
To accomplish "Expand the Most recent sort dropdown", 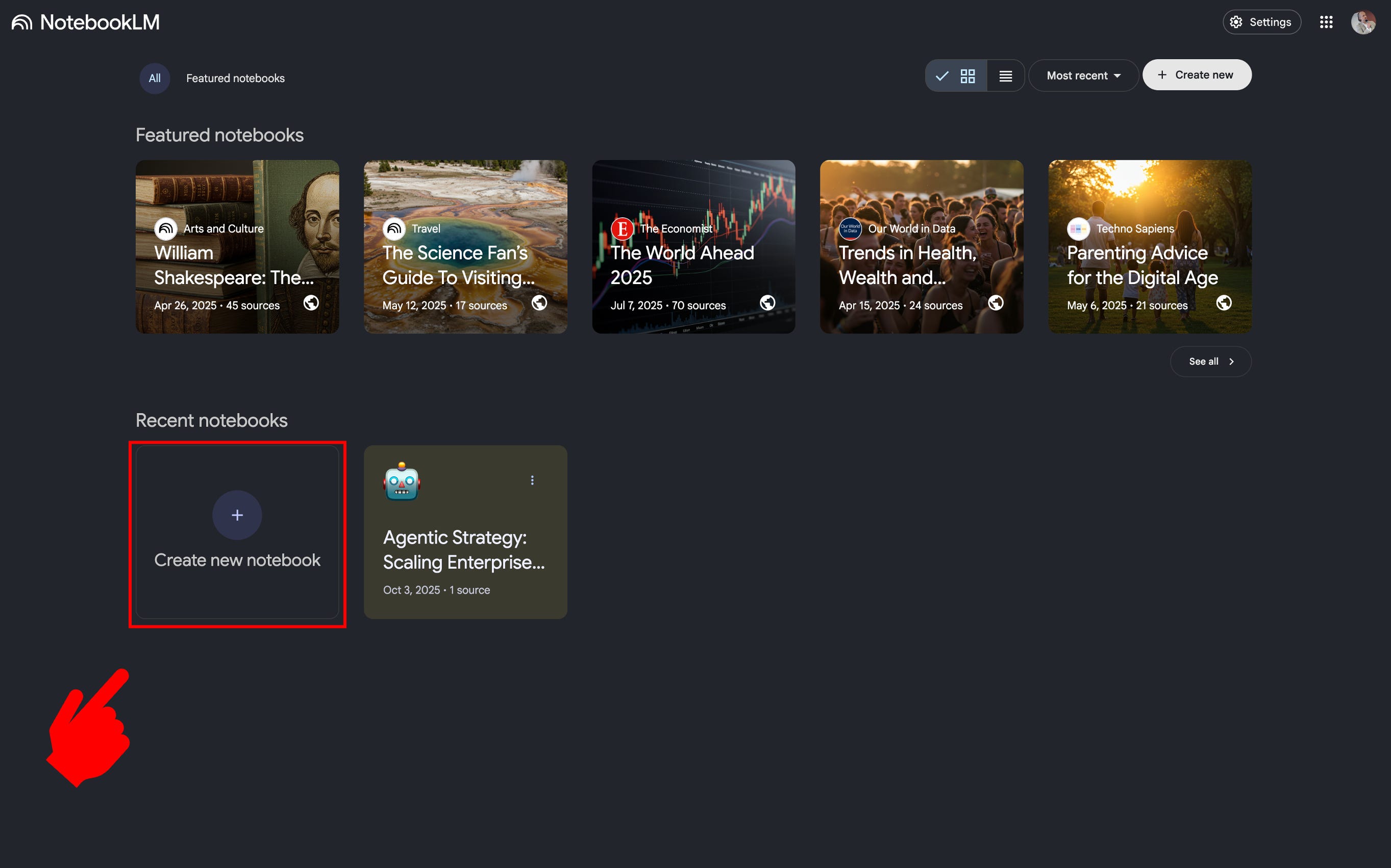I will 1083,76.
